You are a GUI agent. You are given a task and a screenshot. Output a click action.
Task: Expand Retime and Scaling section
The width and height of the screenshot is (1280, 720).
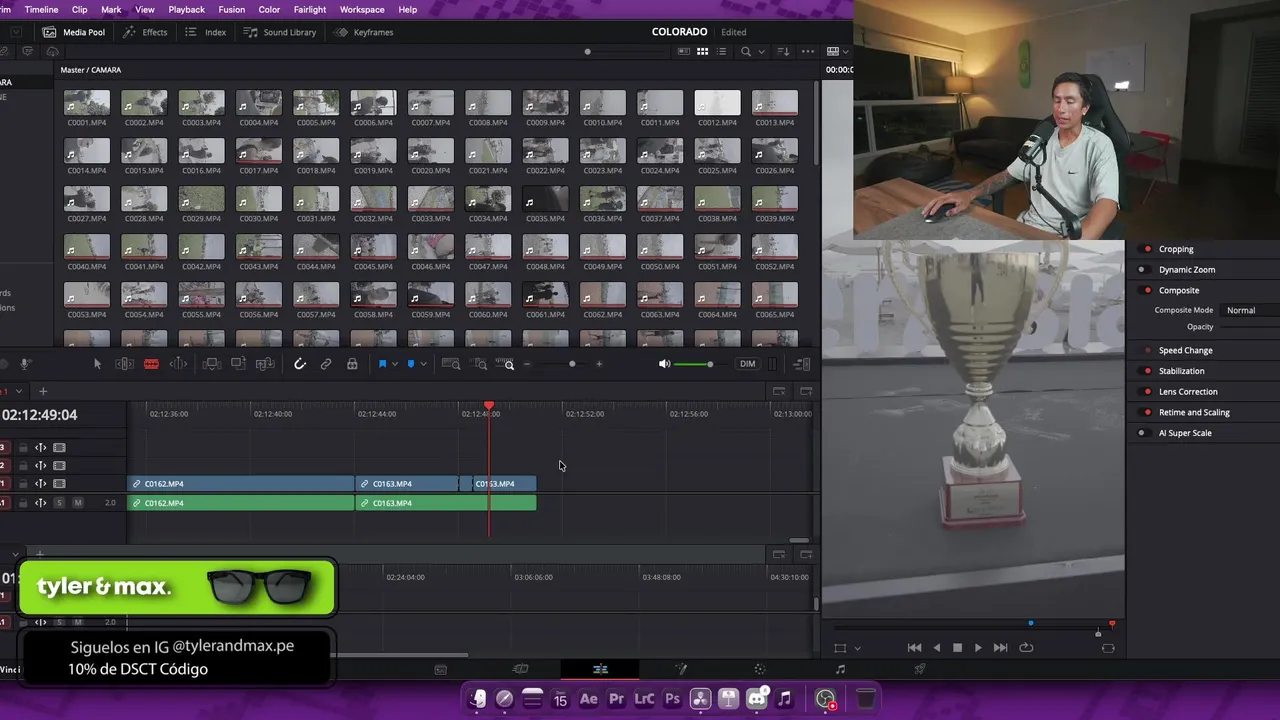pyautogui.click(x=1194, y=412)
